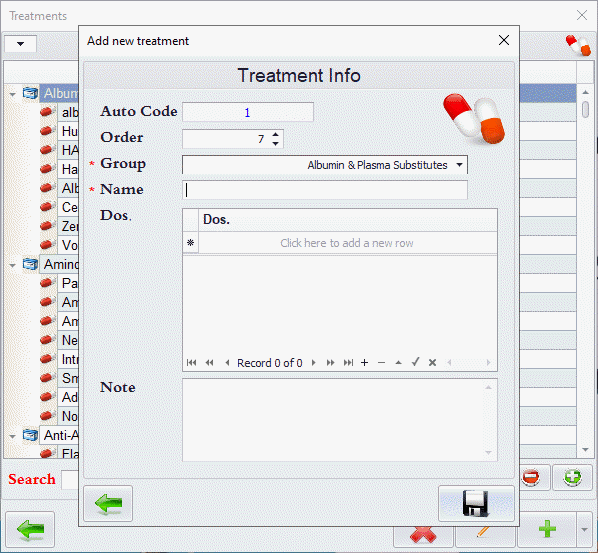Save the new treatment with floppy disk button
The height and width of the screenshot is (553, 598).
tap(476, 503)
